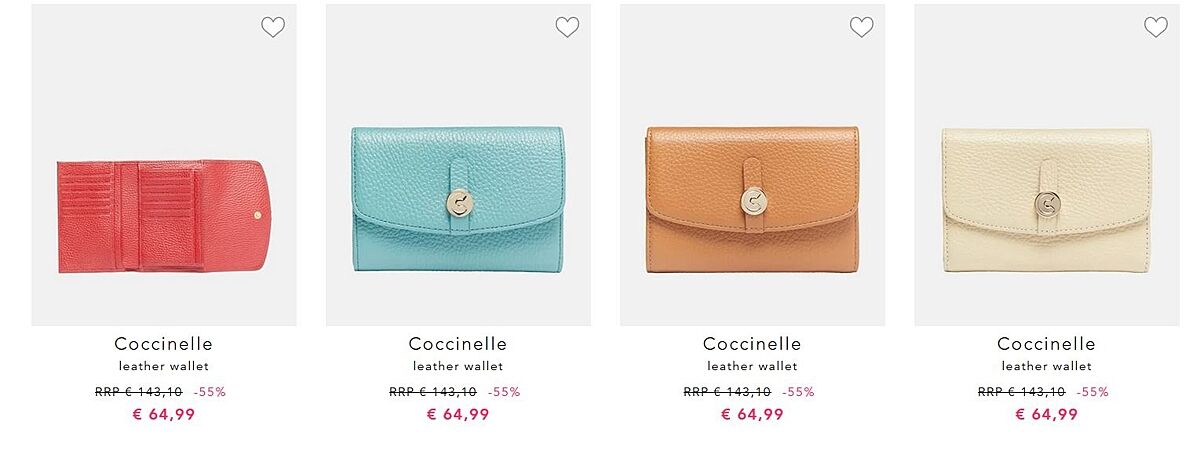Click € 64,99 price of red wallet
The image size is (1200, 469).
164,414
